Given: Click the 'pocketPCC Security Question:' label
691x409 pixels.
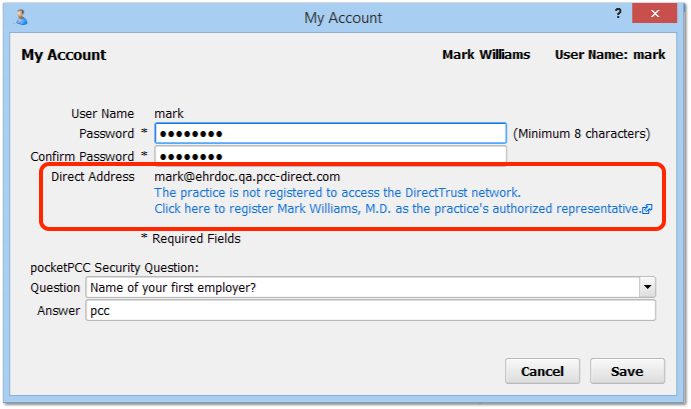Looking at the screenshot, I should pyautogui.click(x=115, y=268).
